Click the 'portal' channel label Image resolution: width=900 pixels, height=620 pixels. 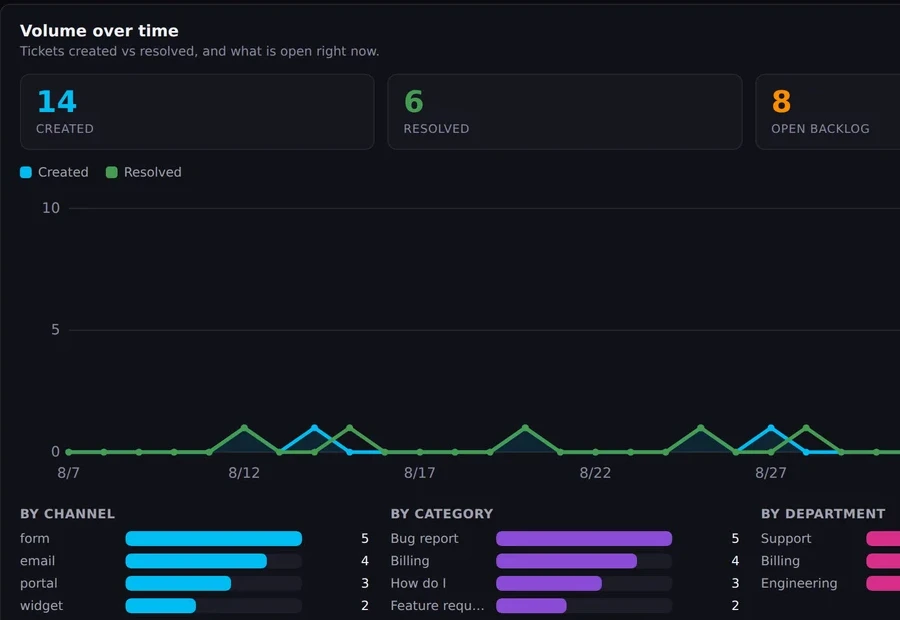tap(38, 583)
